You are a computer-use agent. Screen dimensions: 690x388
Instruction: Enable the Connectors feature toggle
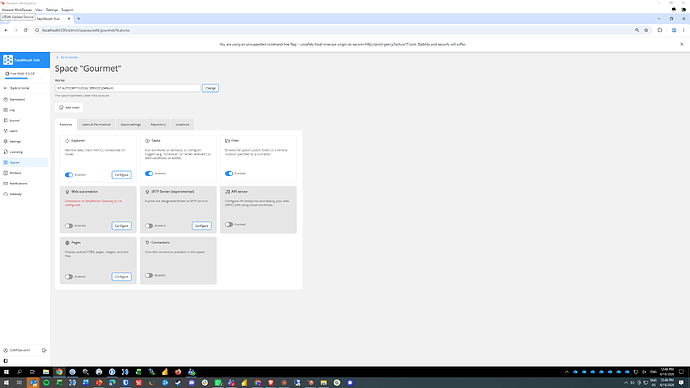coord(149,275)
